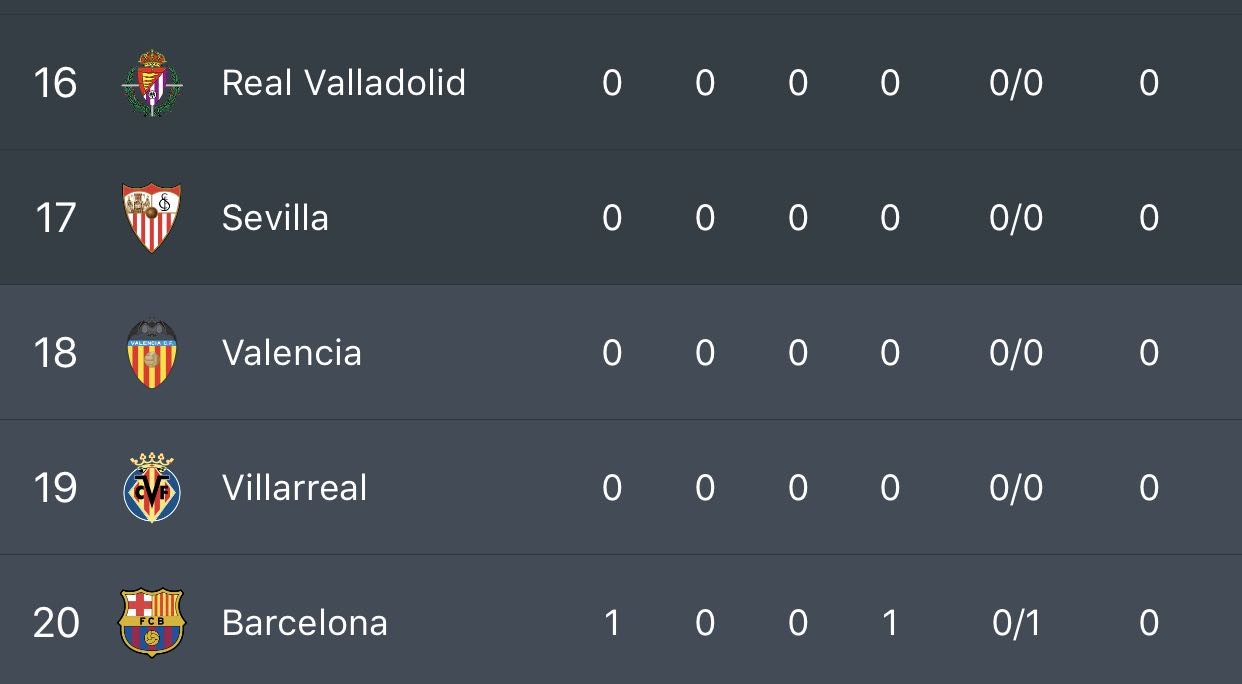
Task: Click position number 19
Action: 55,488
